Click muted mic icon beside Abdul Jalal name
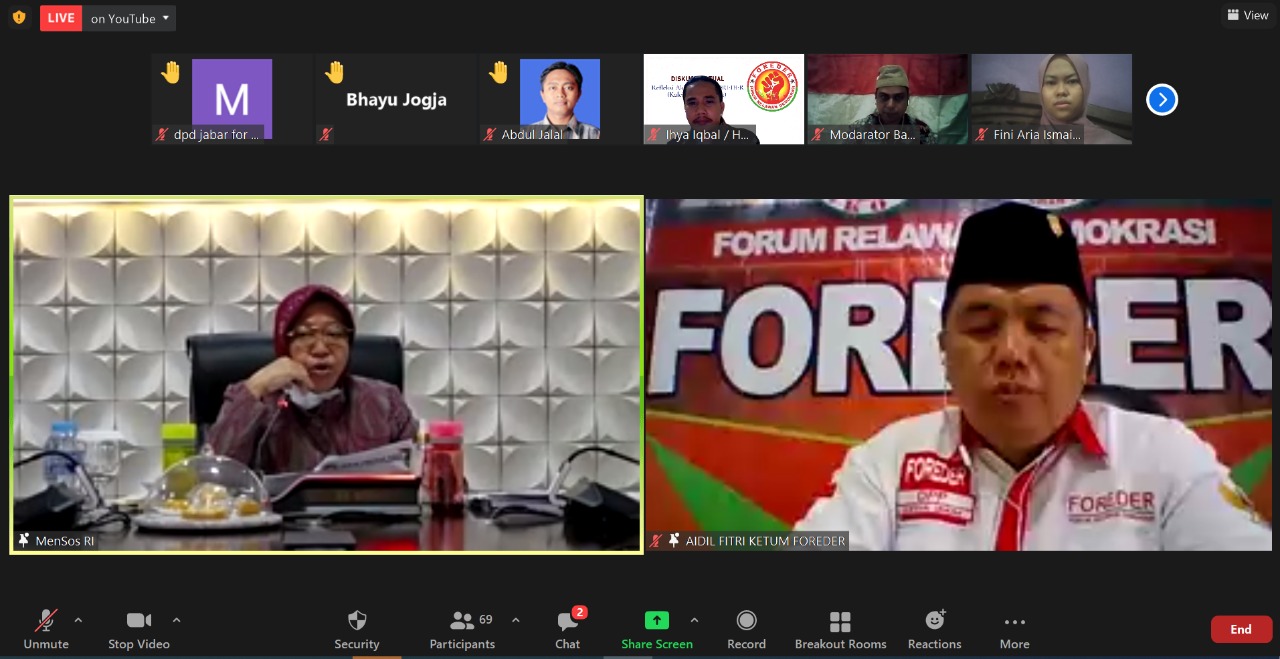This screenshot has height=659, width=1280. (x=490, y=134)
